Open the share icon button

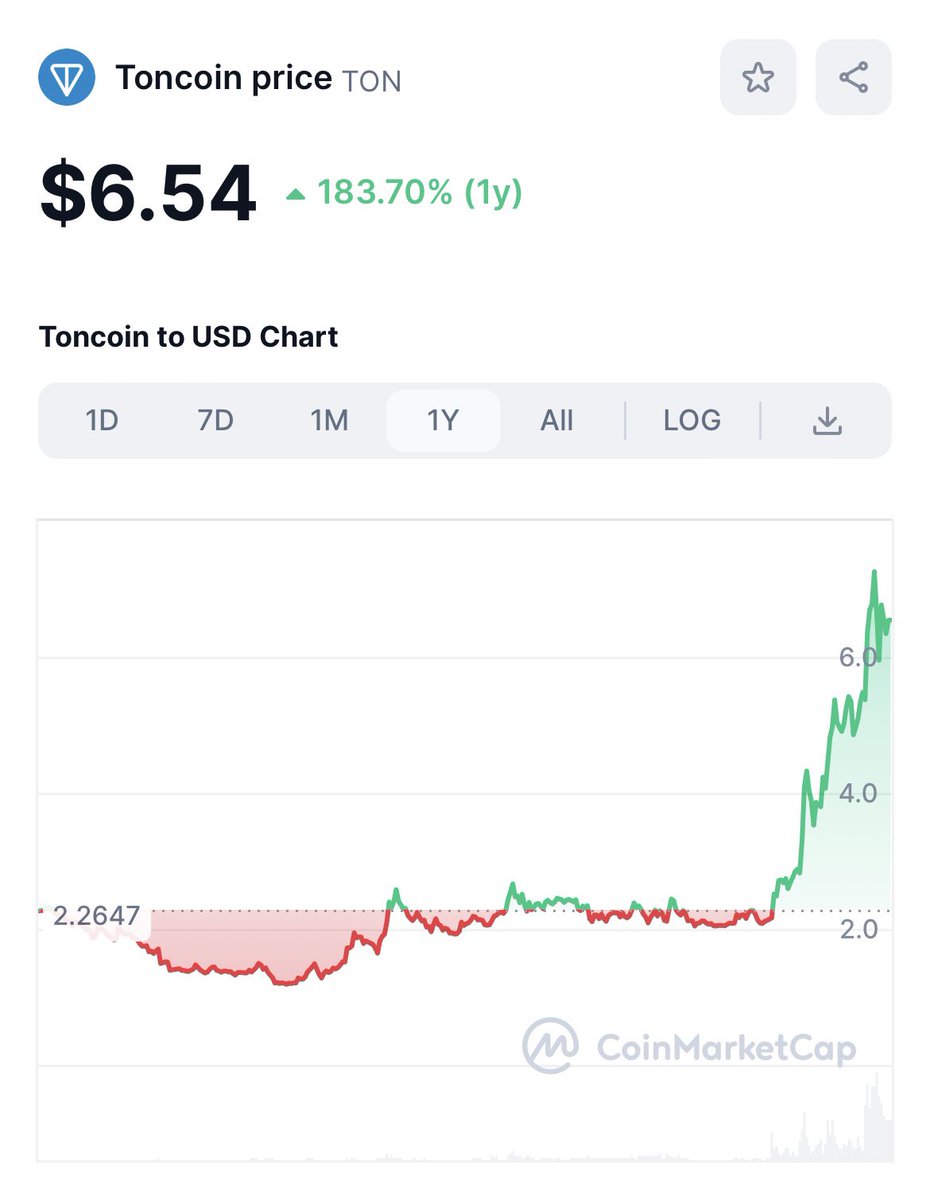pyautogui.click(x=853, y=77)
